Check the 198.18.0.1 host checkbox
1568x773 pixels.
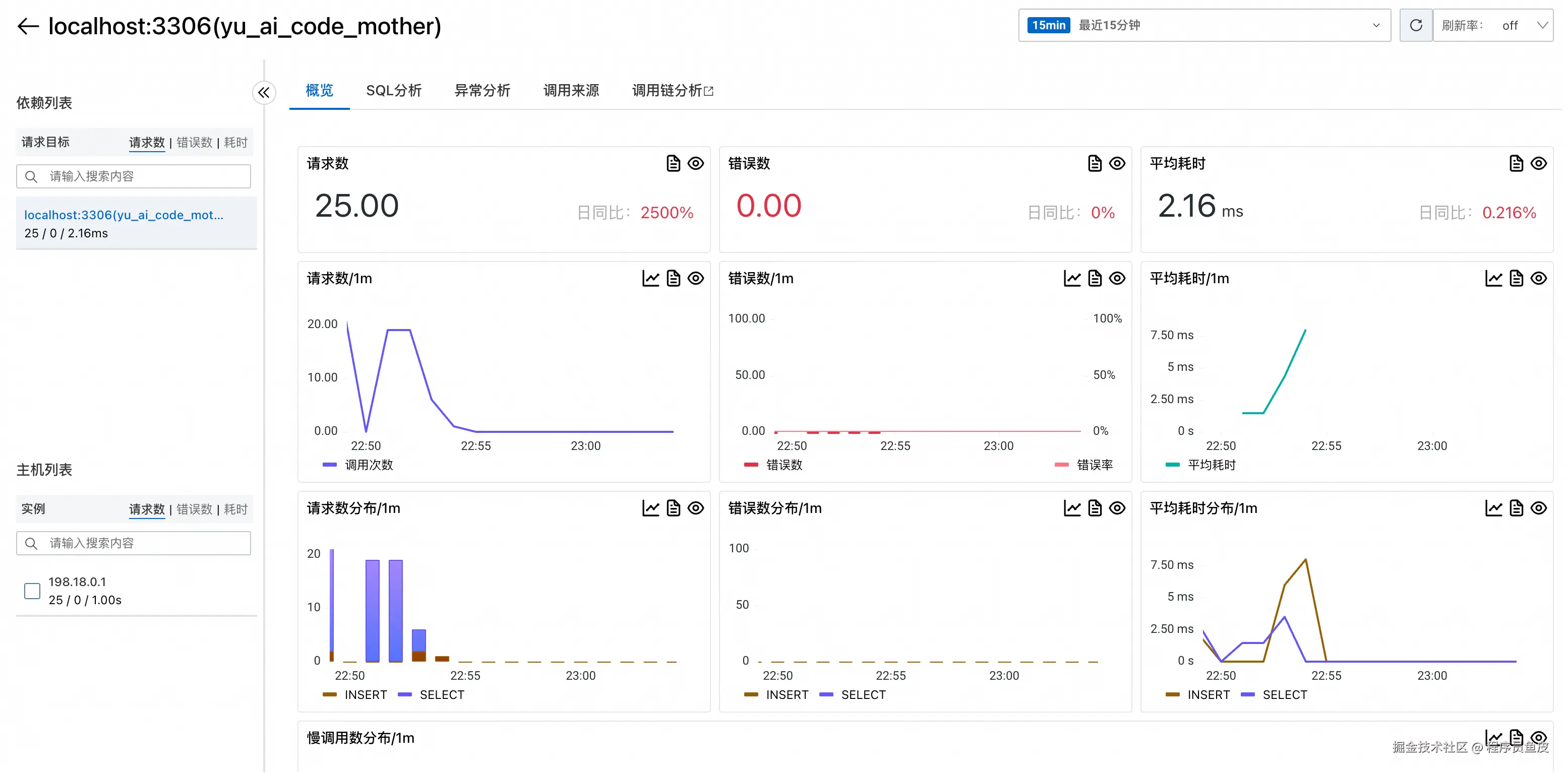tap(32, 591)
